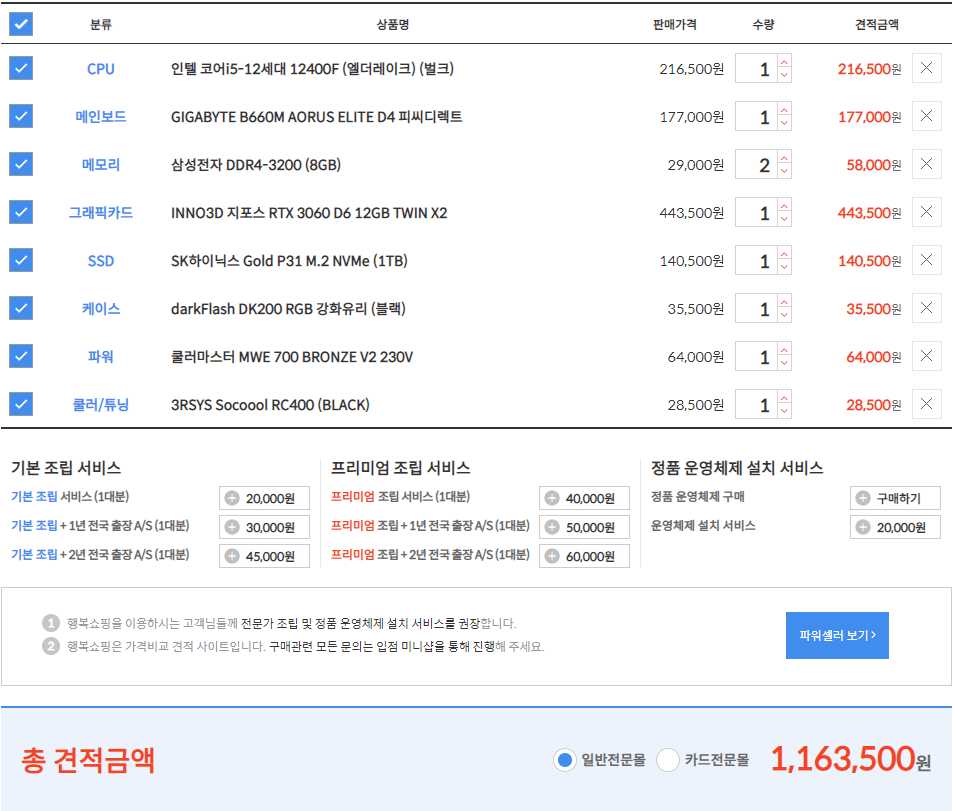Open product GIGABYTE B660M AORUS ELITE D4

[x=316, y=116]
